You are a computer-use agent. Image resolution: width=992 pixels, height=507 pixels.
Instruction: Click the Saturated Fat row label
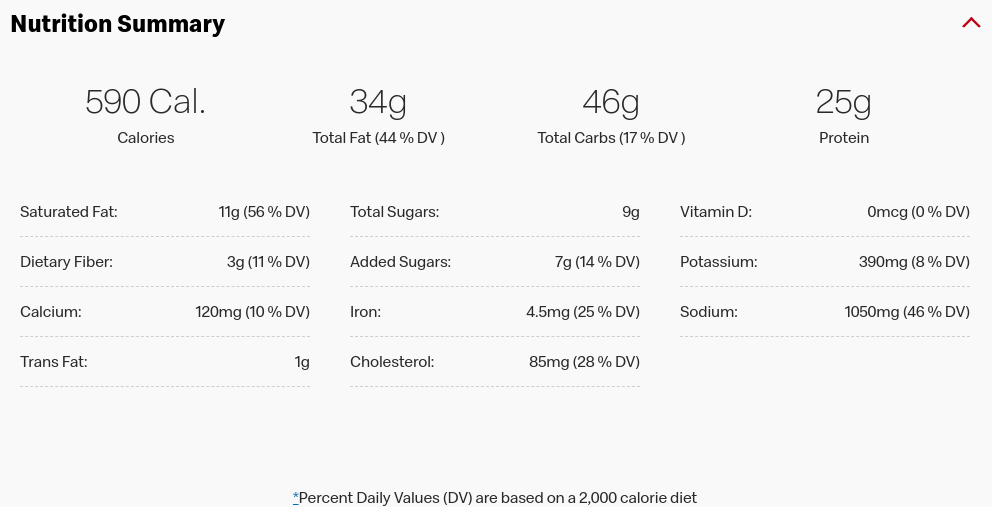click(69, 211)
